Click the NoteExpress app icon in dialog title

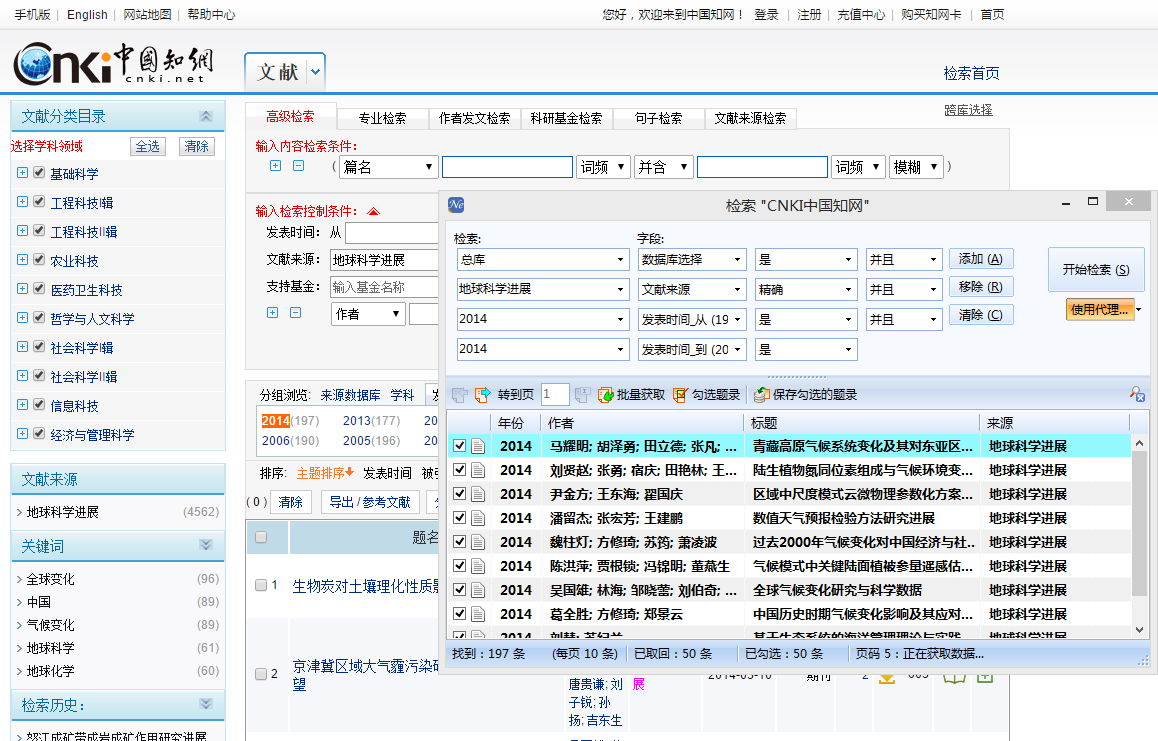tap(456, 205)
